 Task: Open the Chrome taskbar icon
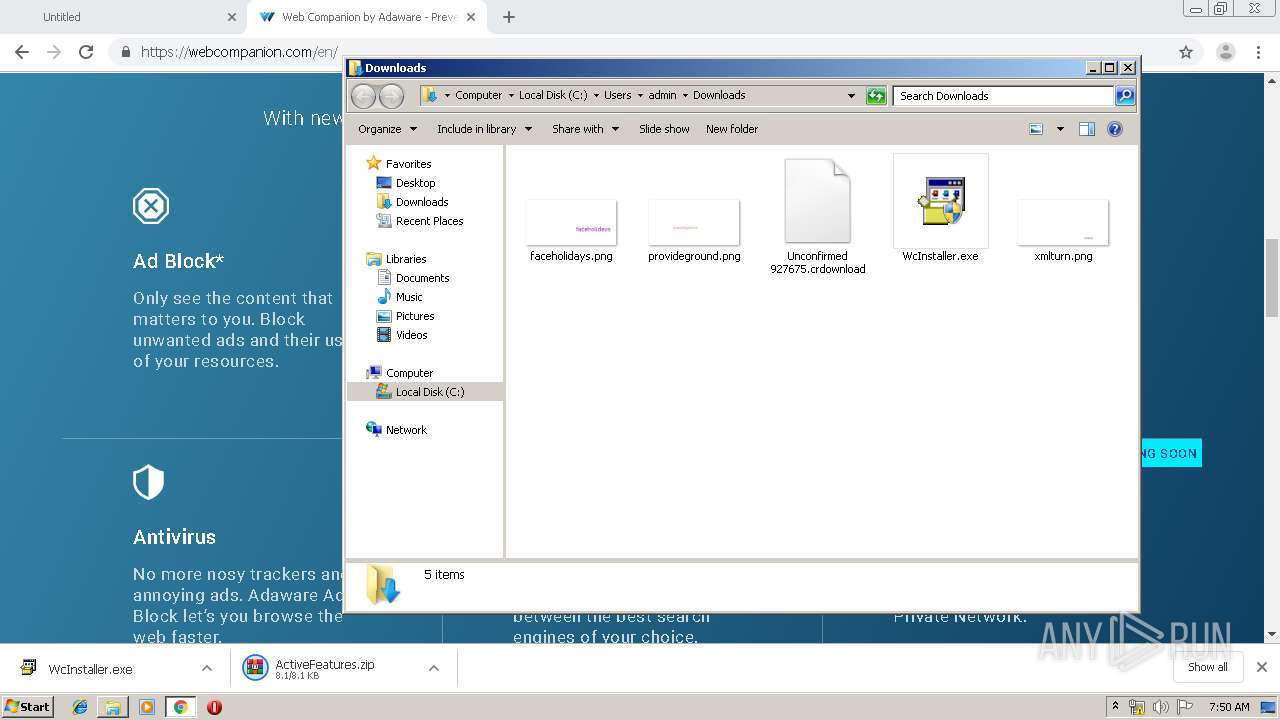(x=180, y=707)
